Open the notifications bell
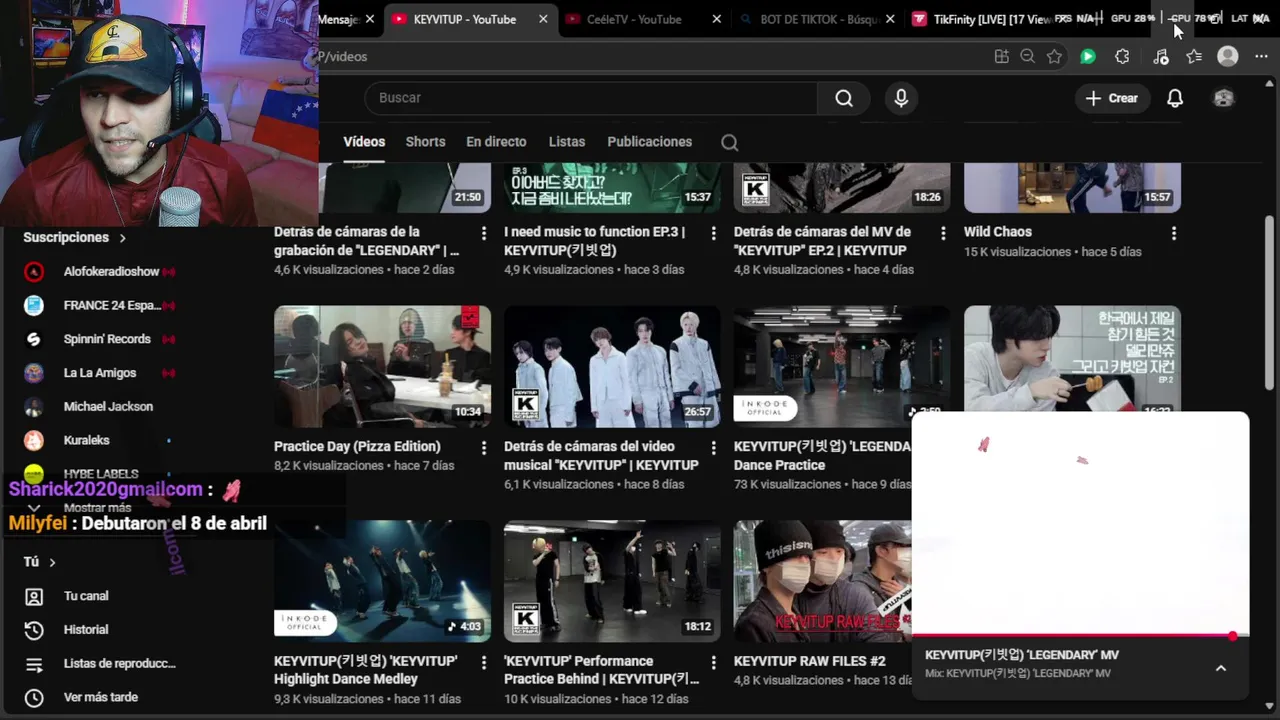Viewport: 1280px width, 720px height. [x=1175, y=98]
